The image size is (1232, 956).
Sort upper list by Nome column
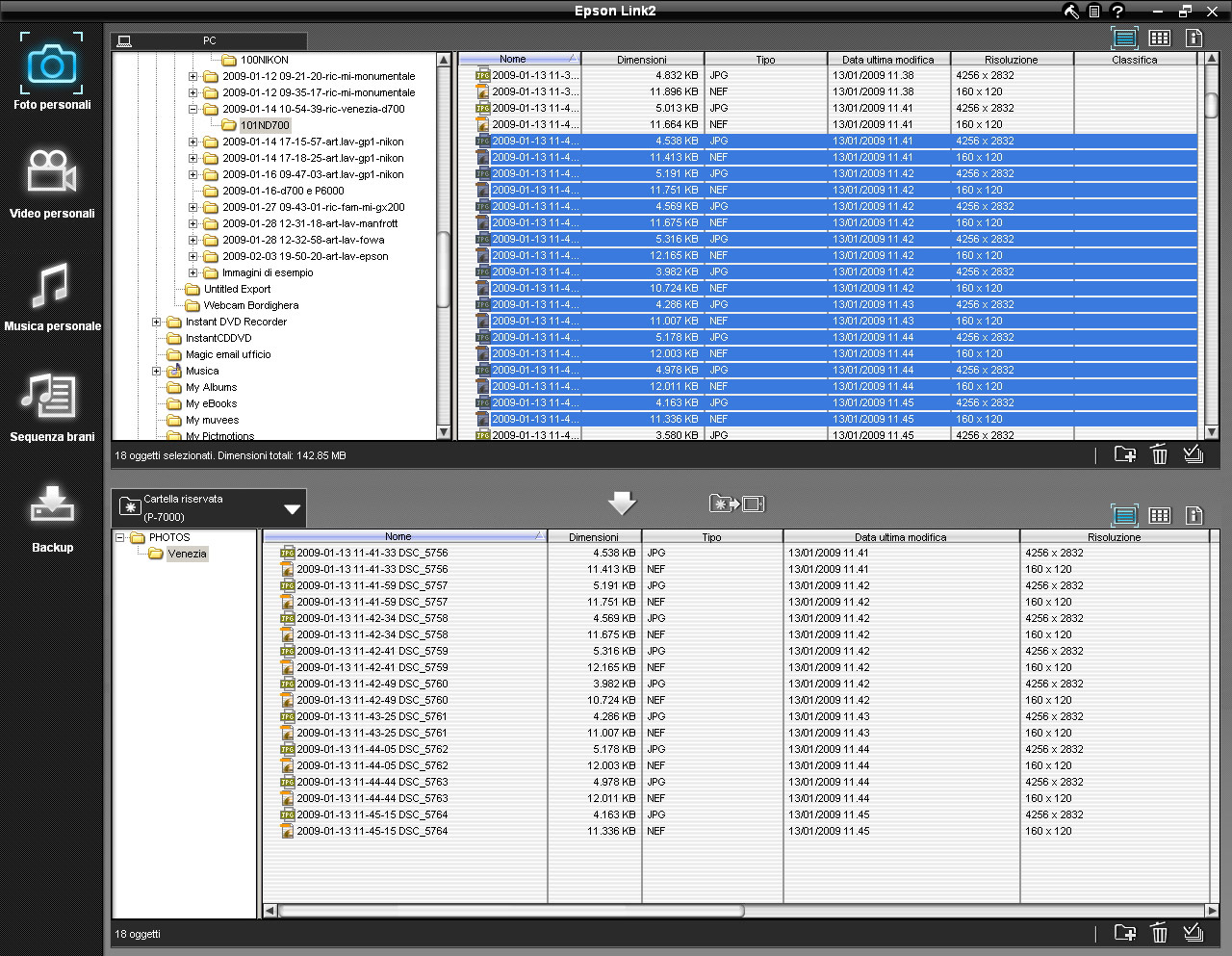[x=519, y=60]
